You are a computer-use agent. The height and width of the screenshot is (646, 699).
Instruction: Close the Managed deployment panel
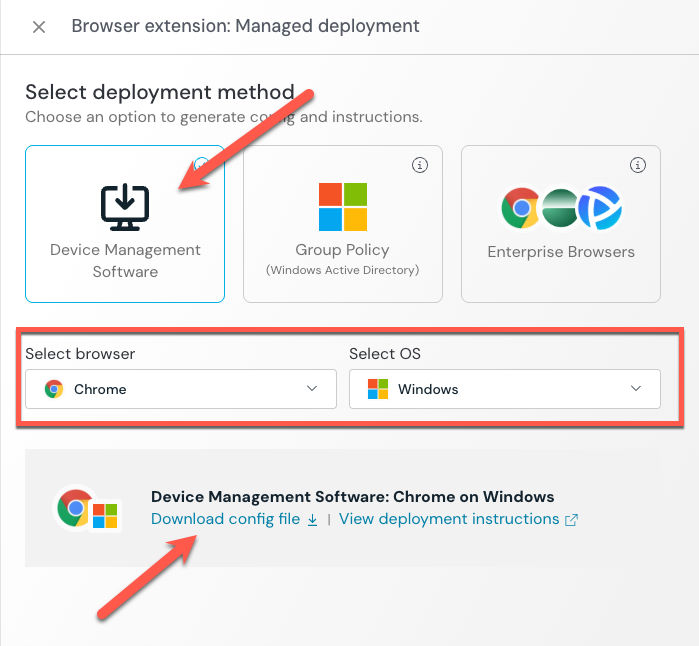coord(39,27)
